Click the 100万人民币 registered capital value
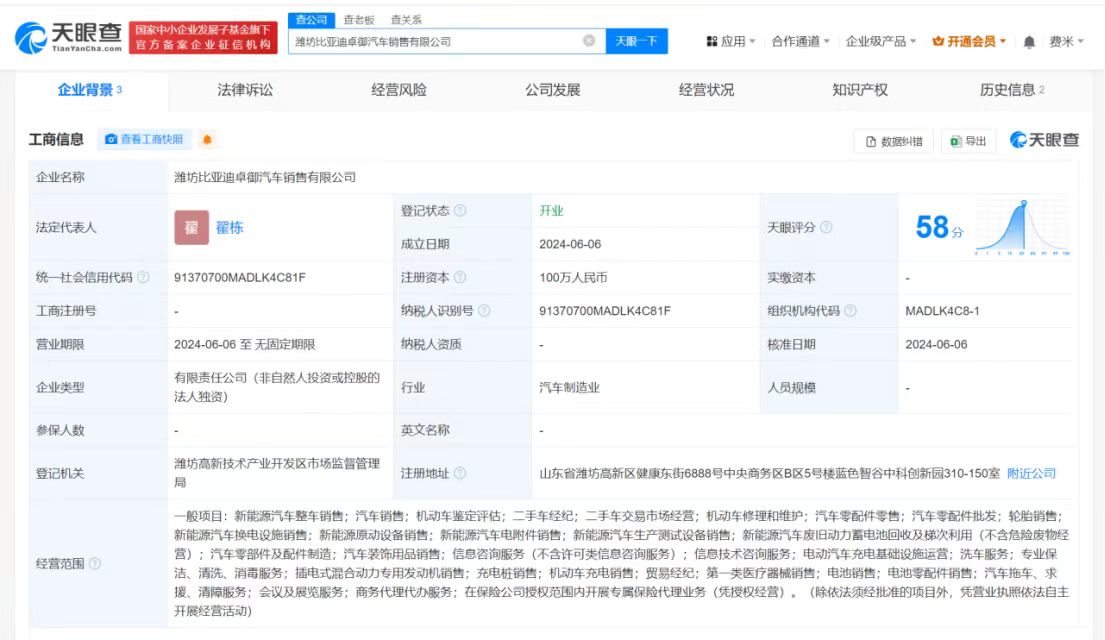This screenshot has width=1105, height=640. (573, 277)
